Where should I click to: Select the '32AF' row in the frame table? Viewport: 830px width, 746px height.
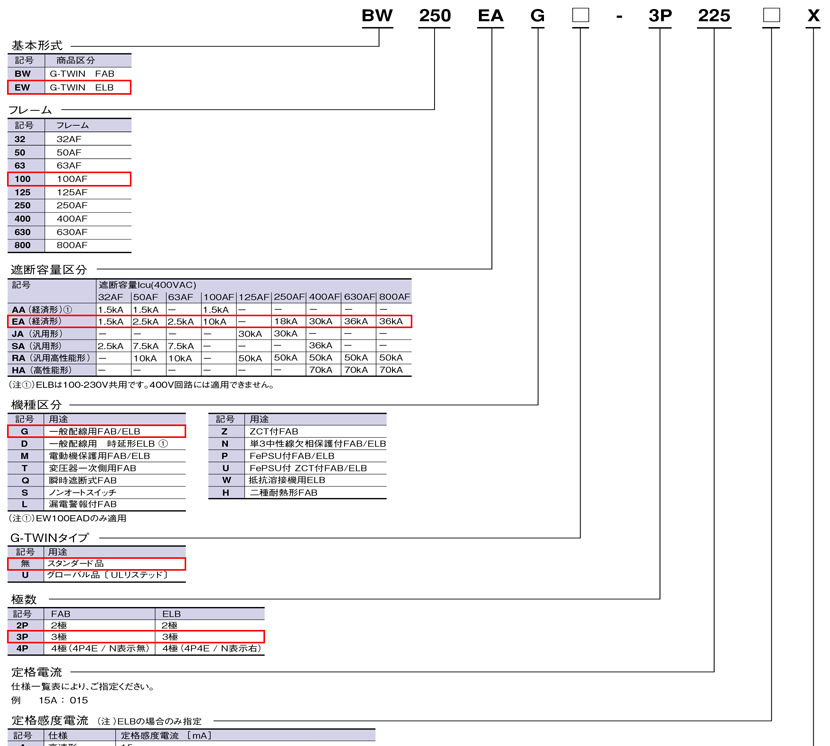click(x=69, y=139)
